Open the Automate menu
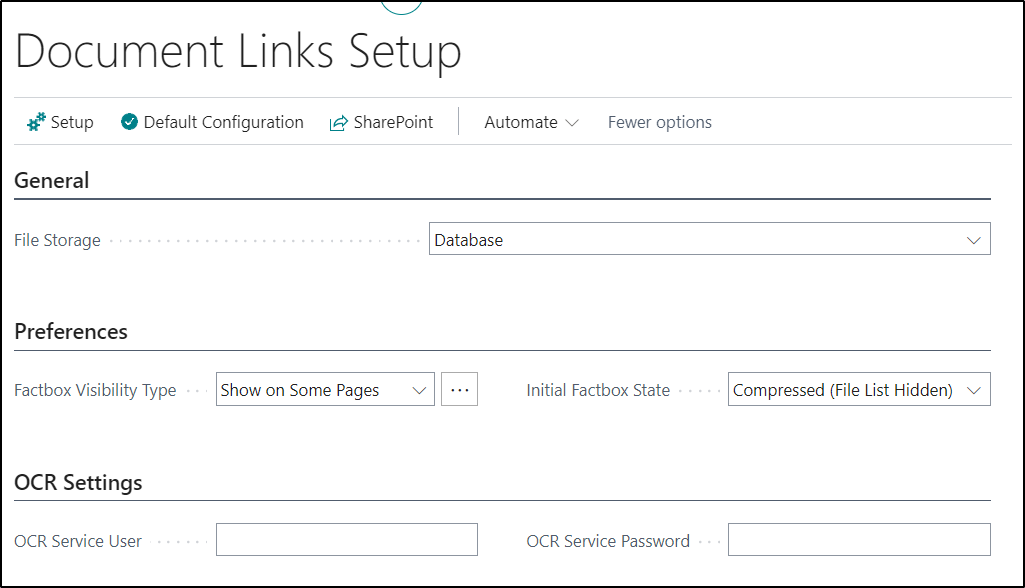 (522, 121)
